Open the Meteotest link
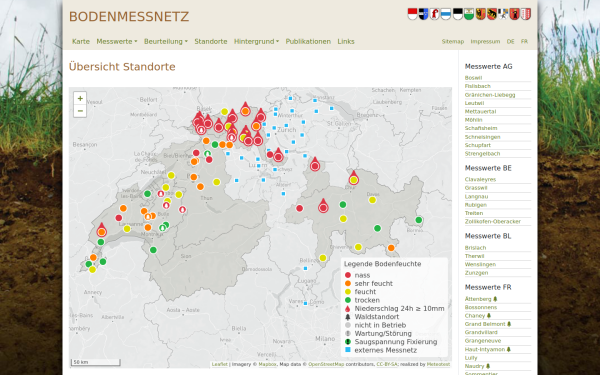The width and height of the screenshot is (600, 375). 439,364
